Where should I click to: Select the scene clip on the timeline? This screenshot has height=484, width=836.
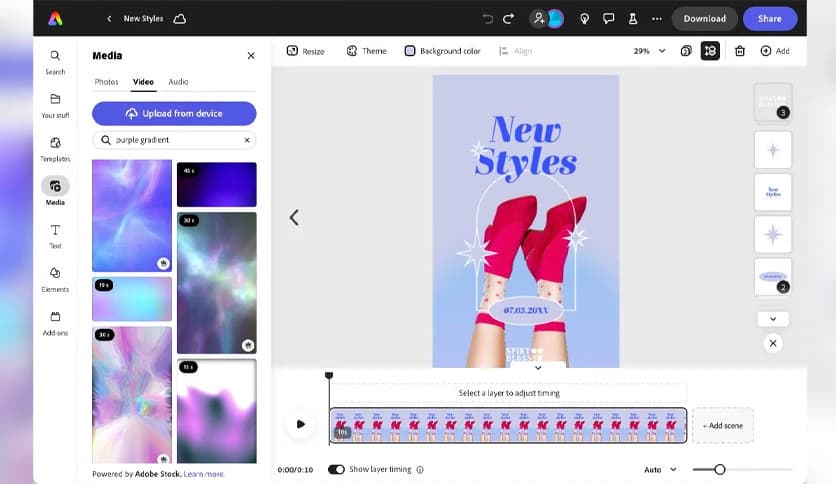click(508, 425)
